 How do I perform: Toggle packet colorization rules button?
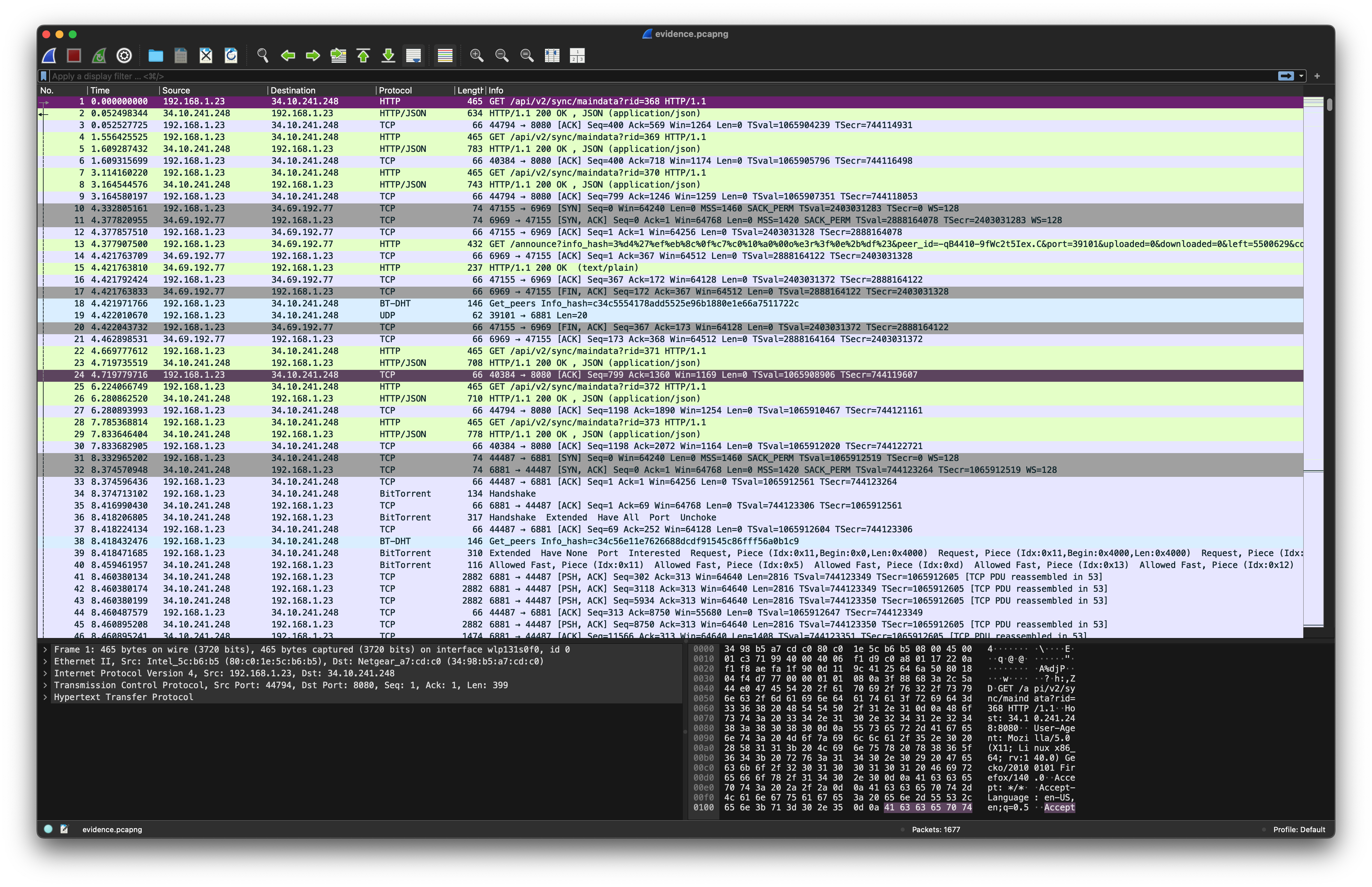tap(445, 55)
